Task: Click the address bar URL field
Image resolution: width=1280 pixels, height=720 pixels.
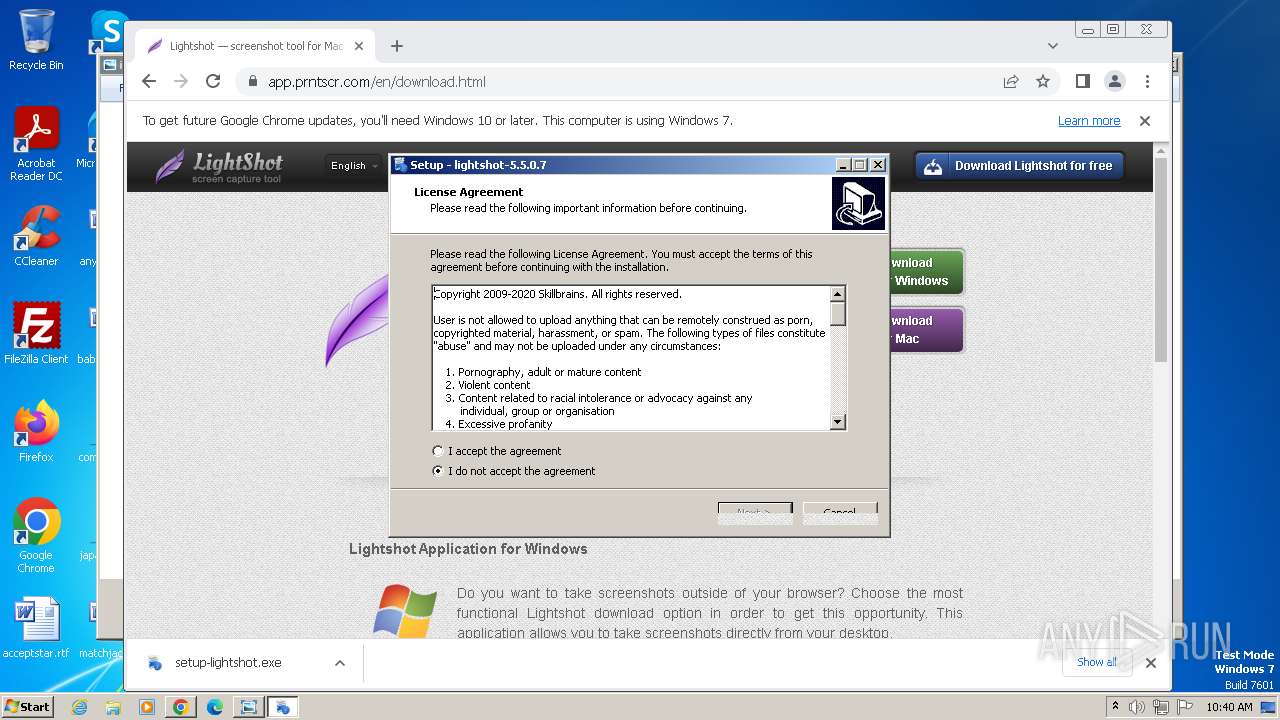Action: point(620,81)
